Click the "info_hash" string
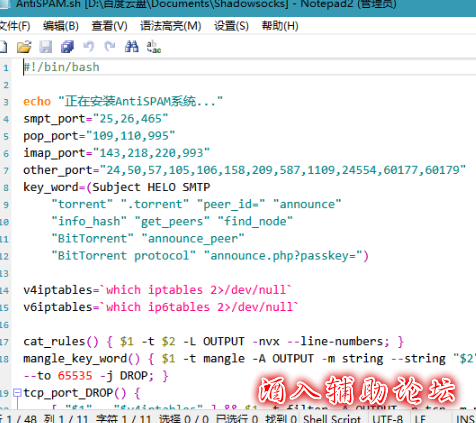Screen dimensions: 476x423 pos(89,221)
